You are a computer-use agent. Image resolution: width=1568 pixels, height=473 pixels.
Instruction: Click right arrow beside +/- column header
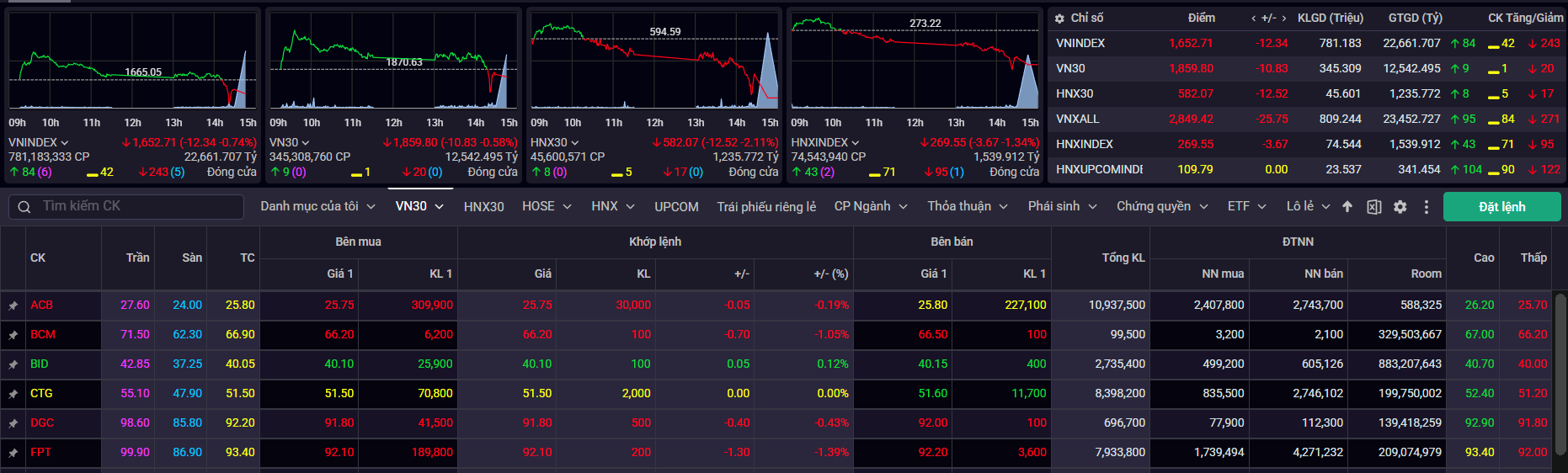(x=1283, y=19)
